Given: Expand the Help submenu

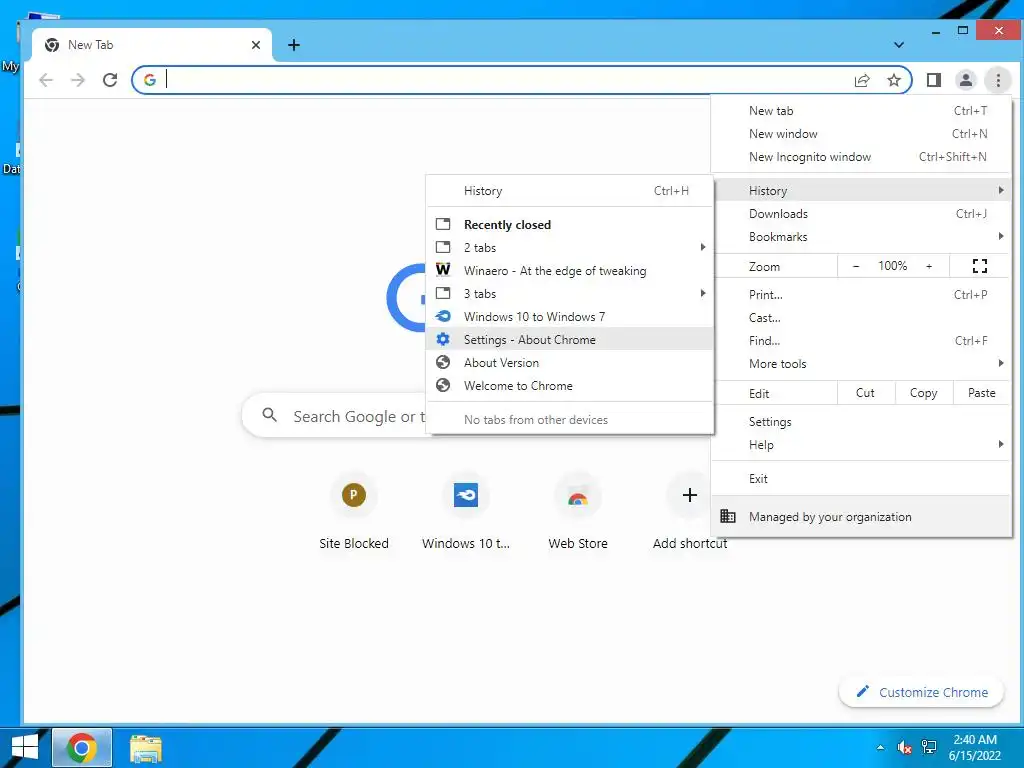Looking at the screenshot, I should pos(861,445).
